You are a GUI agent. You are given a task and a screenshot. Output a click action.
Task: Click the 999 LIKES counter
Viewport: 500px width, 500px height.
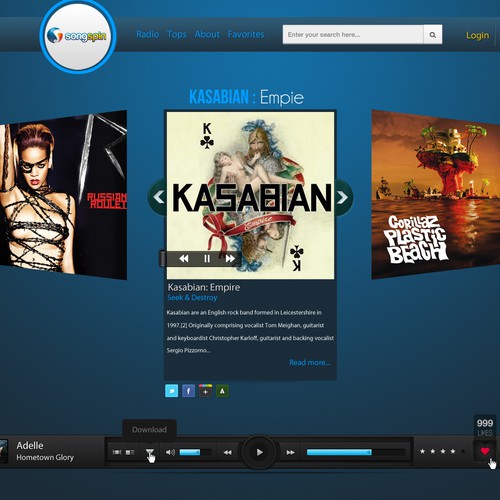[485, 427]
